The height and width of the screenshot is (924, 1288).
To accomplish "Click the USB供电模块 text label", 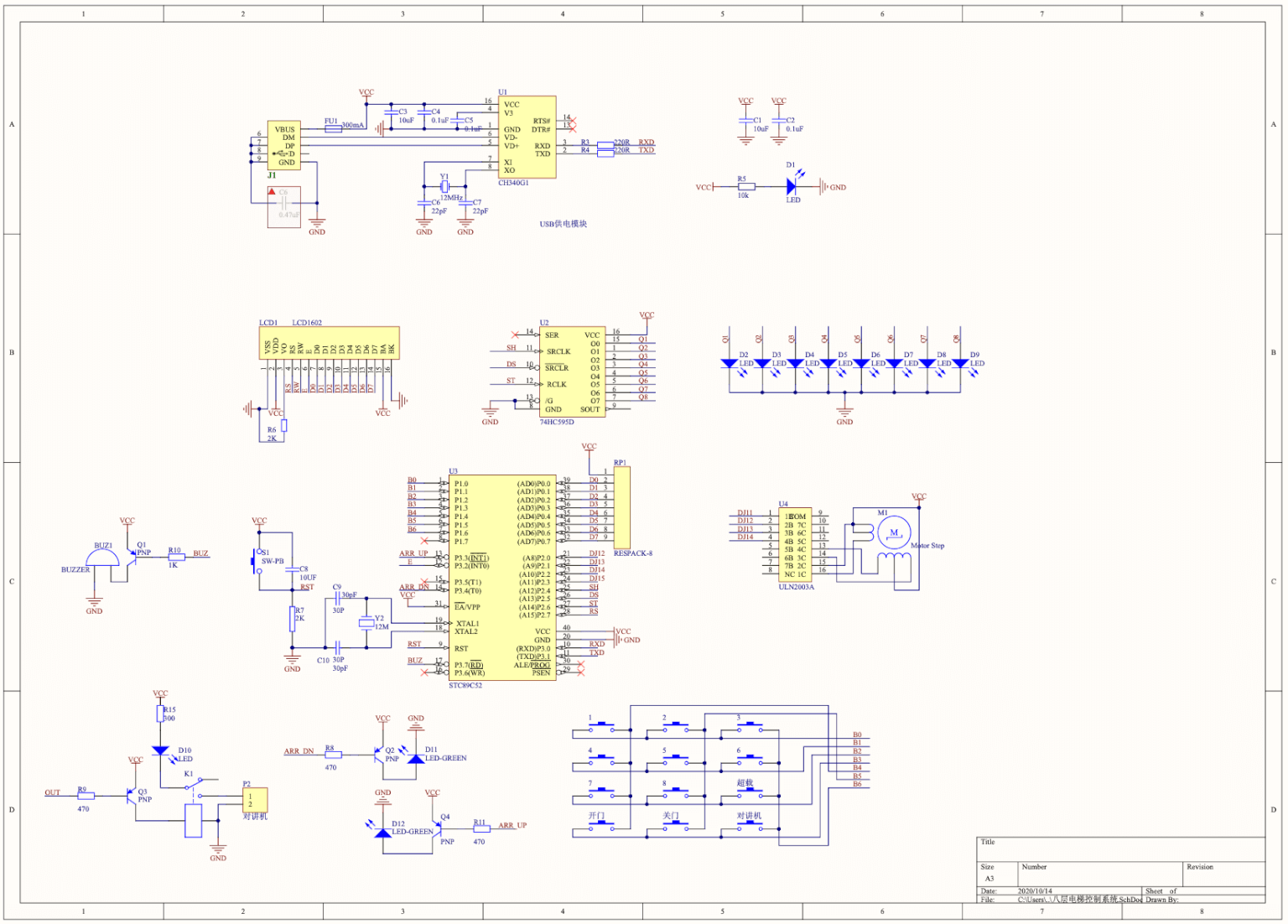I will [563, 224].
